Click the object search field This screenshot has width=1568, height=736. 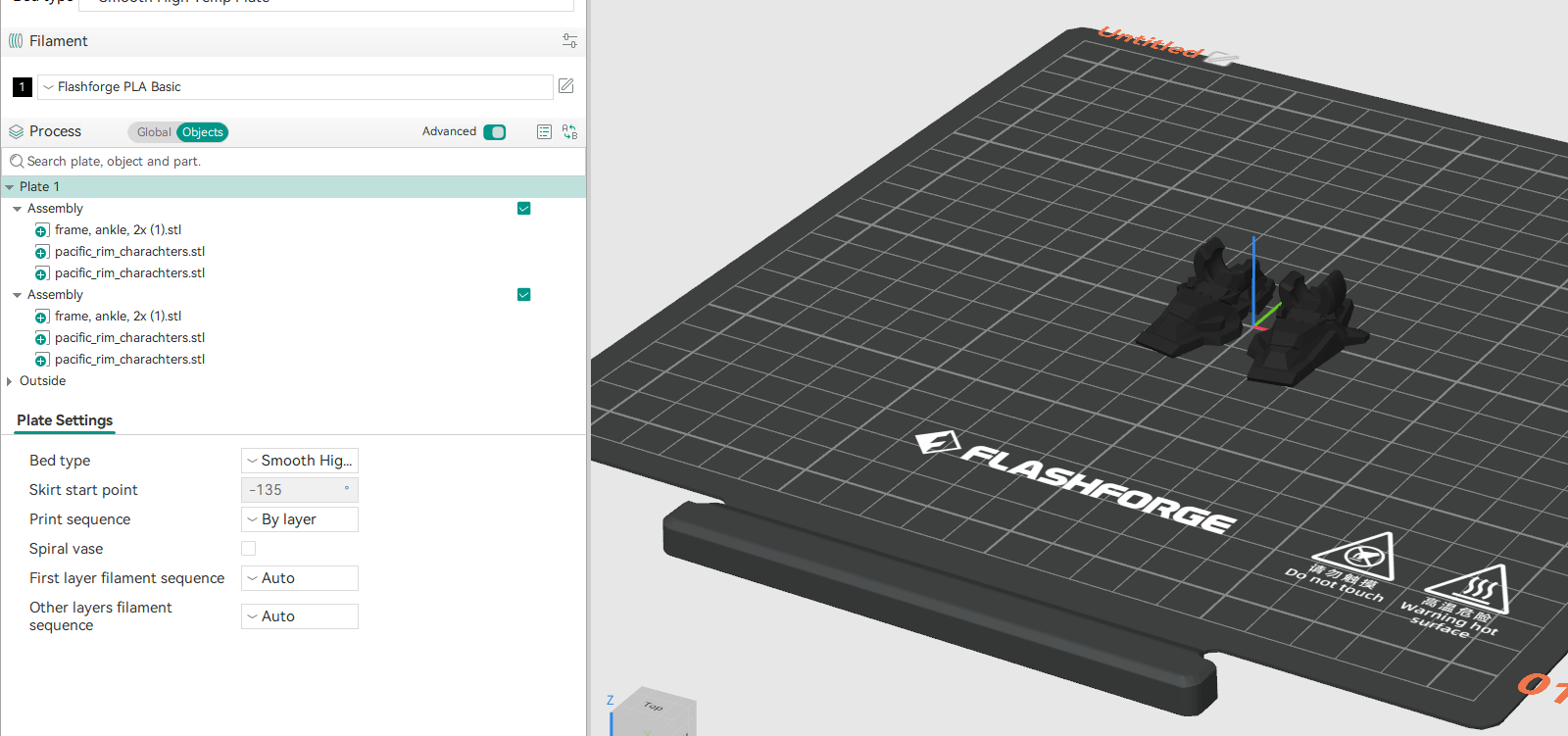(x=294, y=162)
